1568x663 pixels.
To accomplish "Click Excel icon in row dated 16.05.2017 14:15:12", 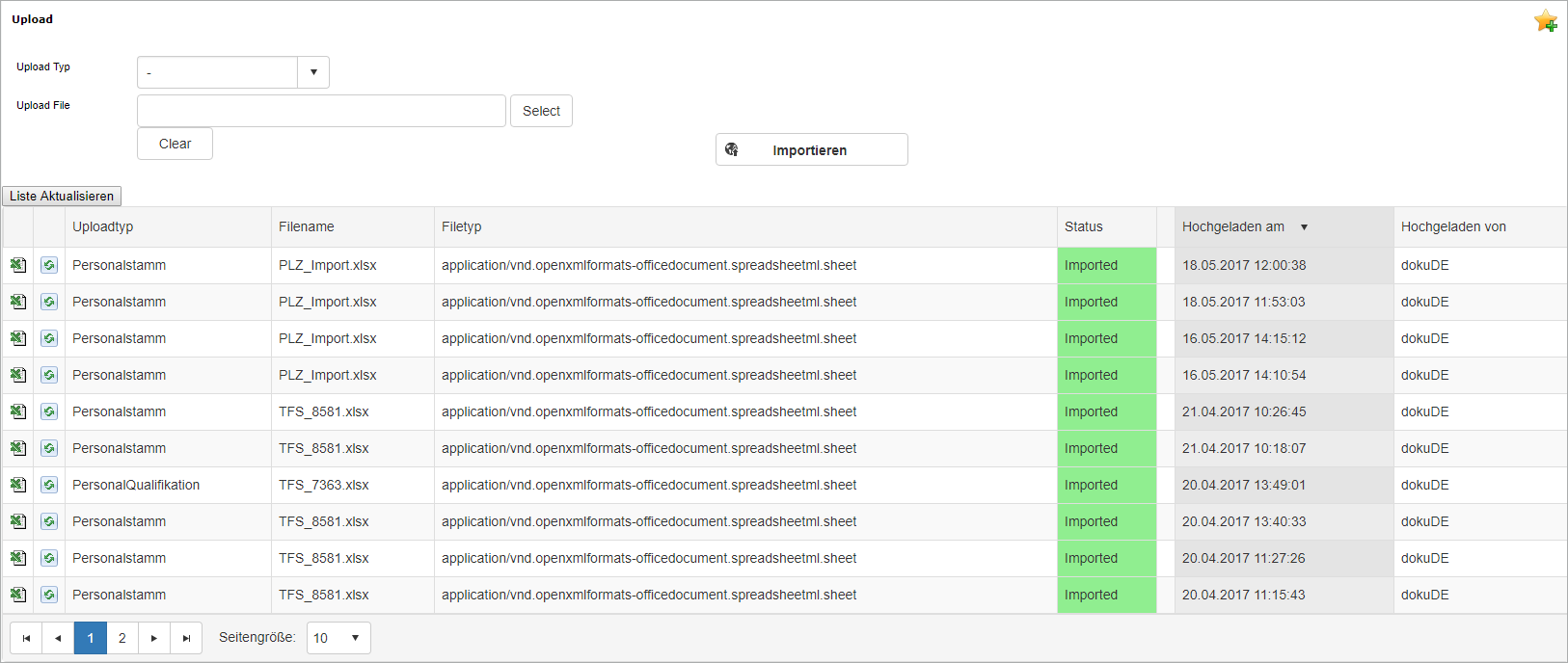I will pyautogui.click(x=18, y=338).
